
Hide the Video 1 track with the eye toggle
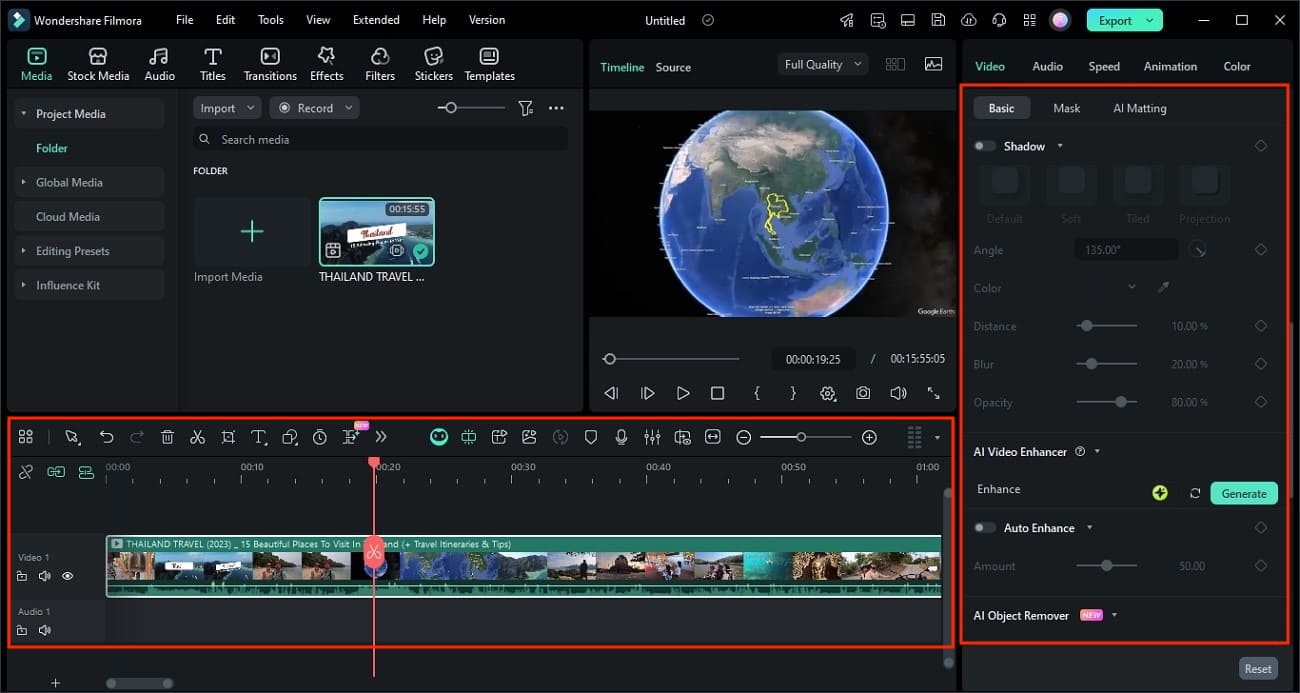point(67,576)
